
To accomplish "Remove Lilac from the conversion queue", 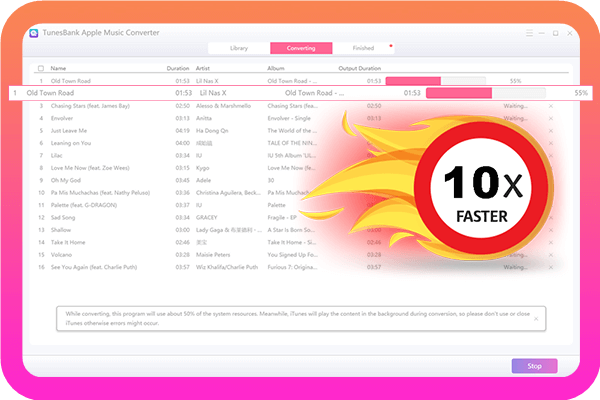I will pyautogui.click(x=551, y=156).
